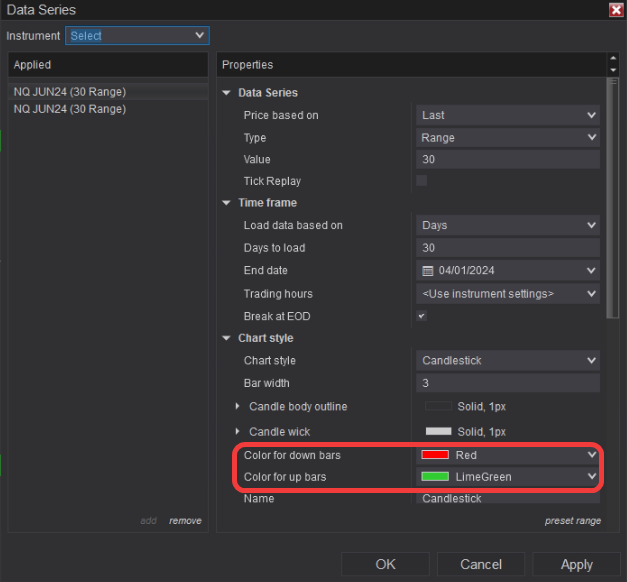Open the Price based on dropdown
Screen dimensions: 627x582
[x=507, y=115]
